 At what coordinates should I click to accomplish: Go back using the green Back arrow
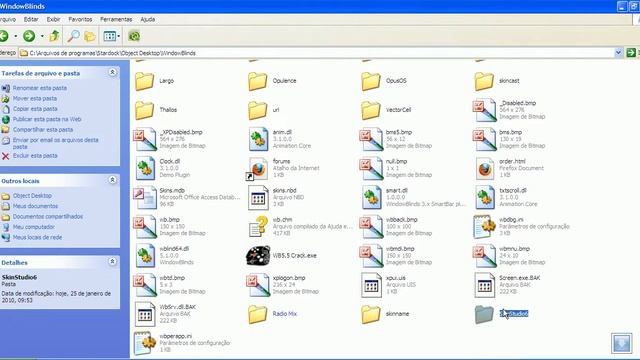coord(4,36)
